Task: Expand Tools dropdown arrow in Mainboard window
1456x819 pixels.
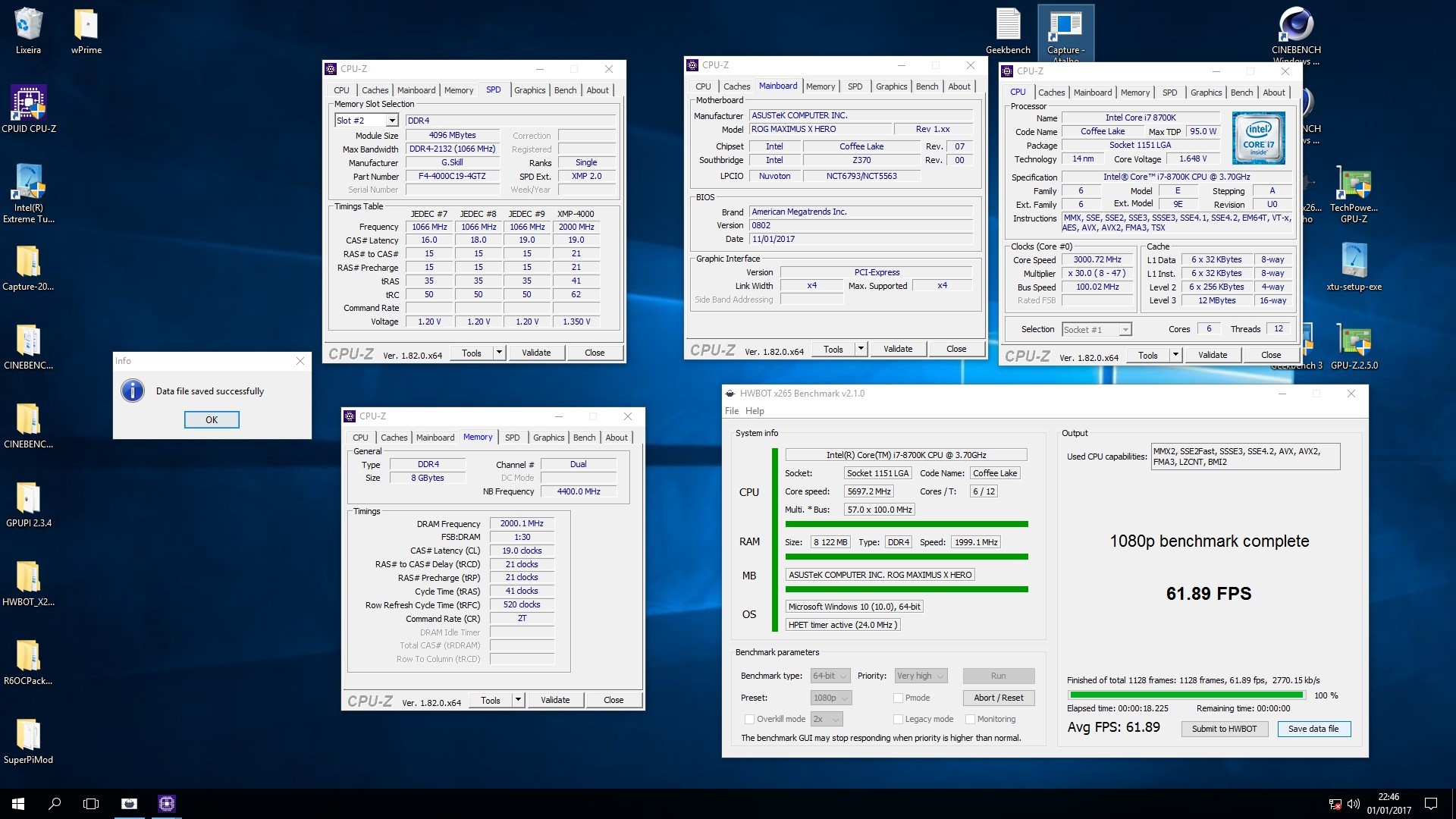Action: tap(861, 349)
